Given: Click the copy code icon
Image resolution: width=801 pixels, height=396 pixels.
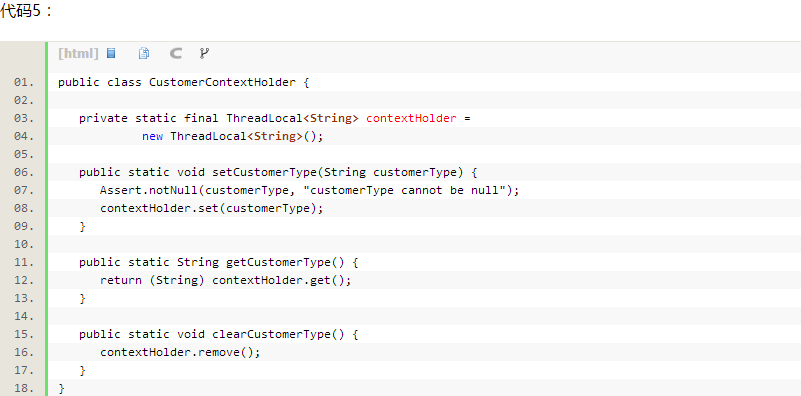Looking at the screenshot, I should coord(144,53).
